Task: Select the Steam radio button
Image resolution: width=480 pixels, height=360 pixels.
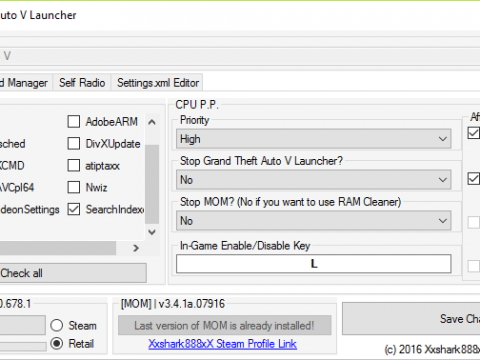Action: [x=57, y=325]
